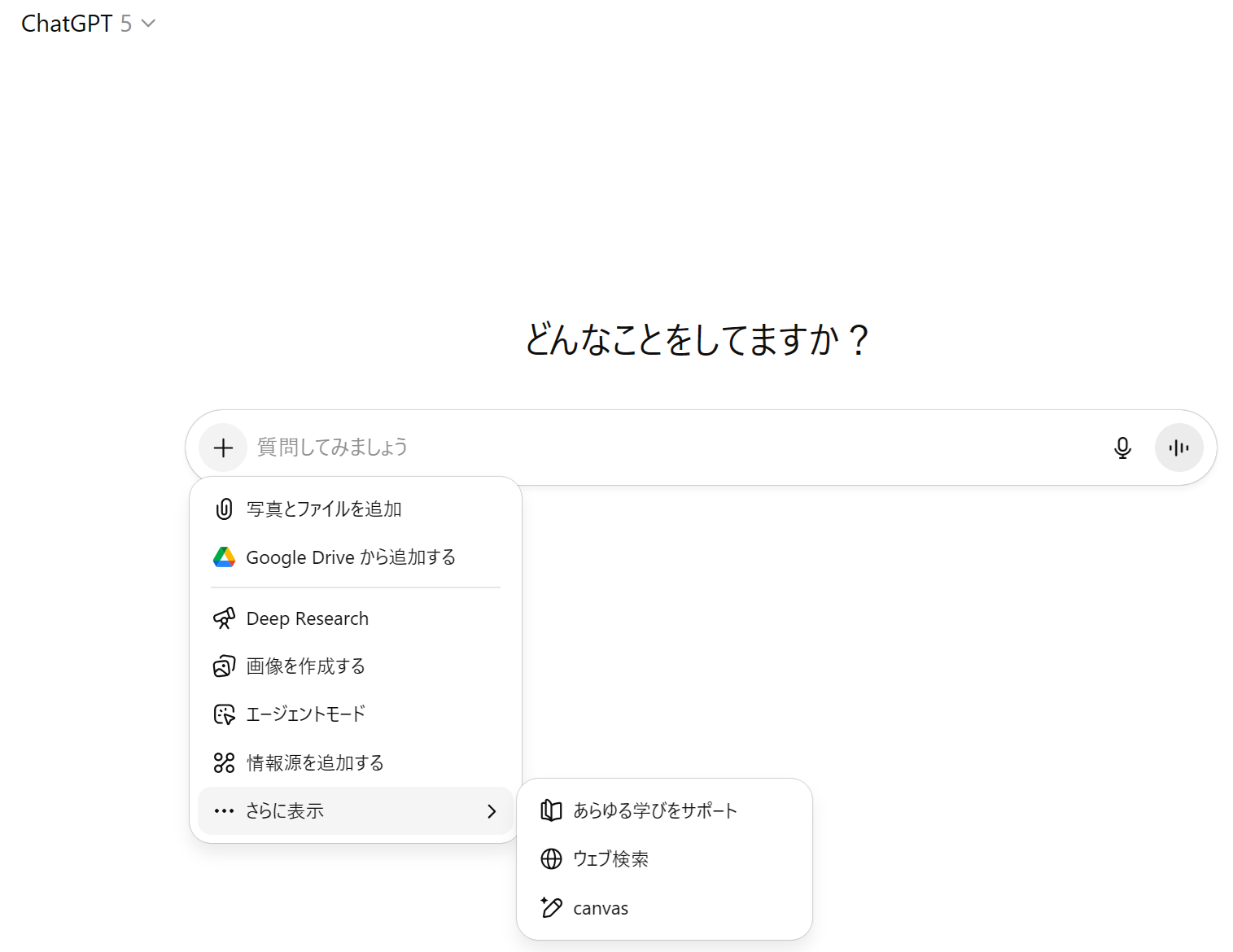The height and width of the screenshot is (952, 1233).
Task: Click the pencil icon next to canvas
Action: (551, 908)
